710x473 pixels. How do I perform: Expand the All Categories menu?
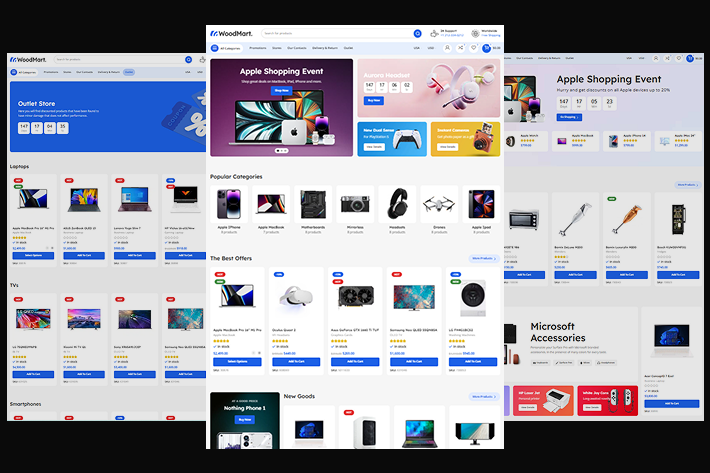(226, 48)
